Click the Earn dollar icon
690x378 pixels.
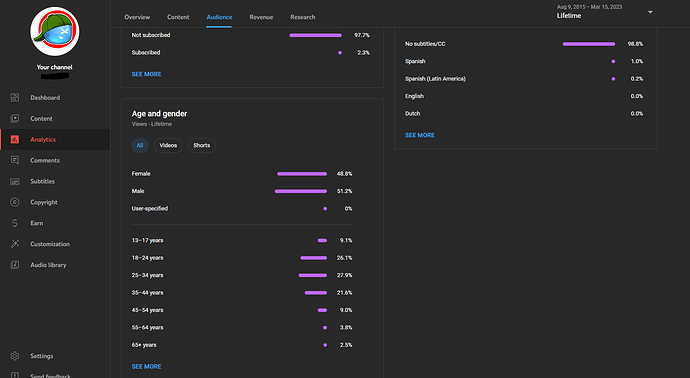click(15, 223)
